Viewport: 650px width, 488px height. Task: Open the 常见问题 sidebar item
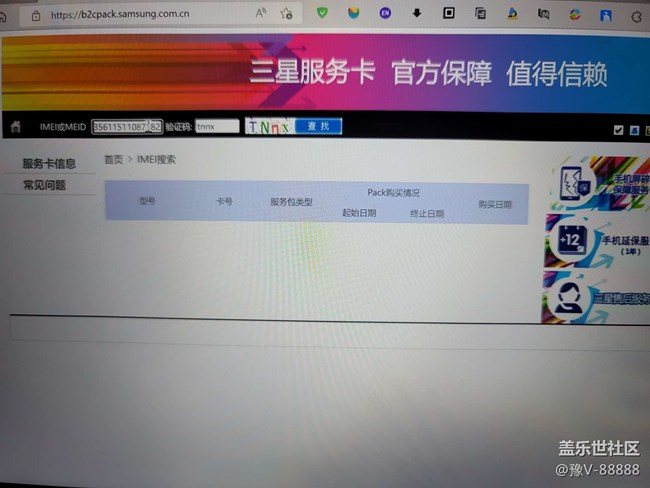point(45,185)
